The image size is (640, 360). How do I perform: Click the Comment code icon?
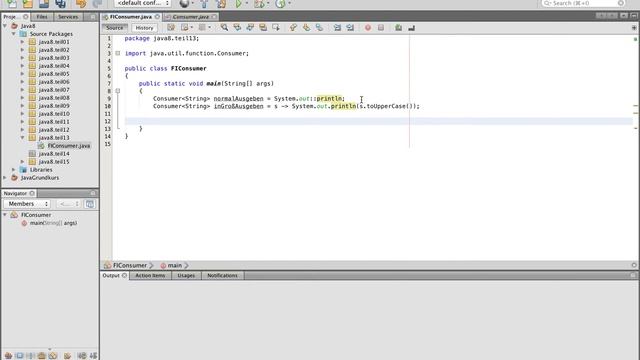[398, 28]
